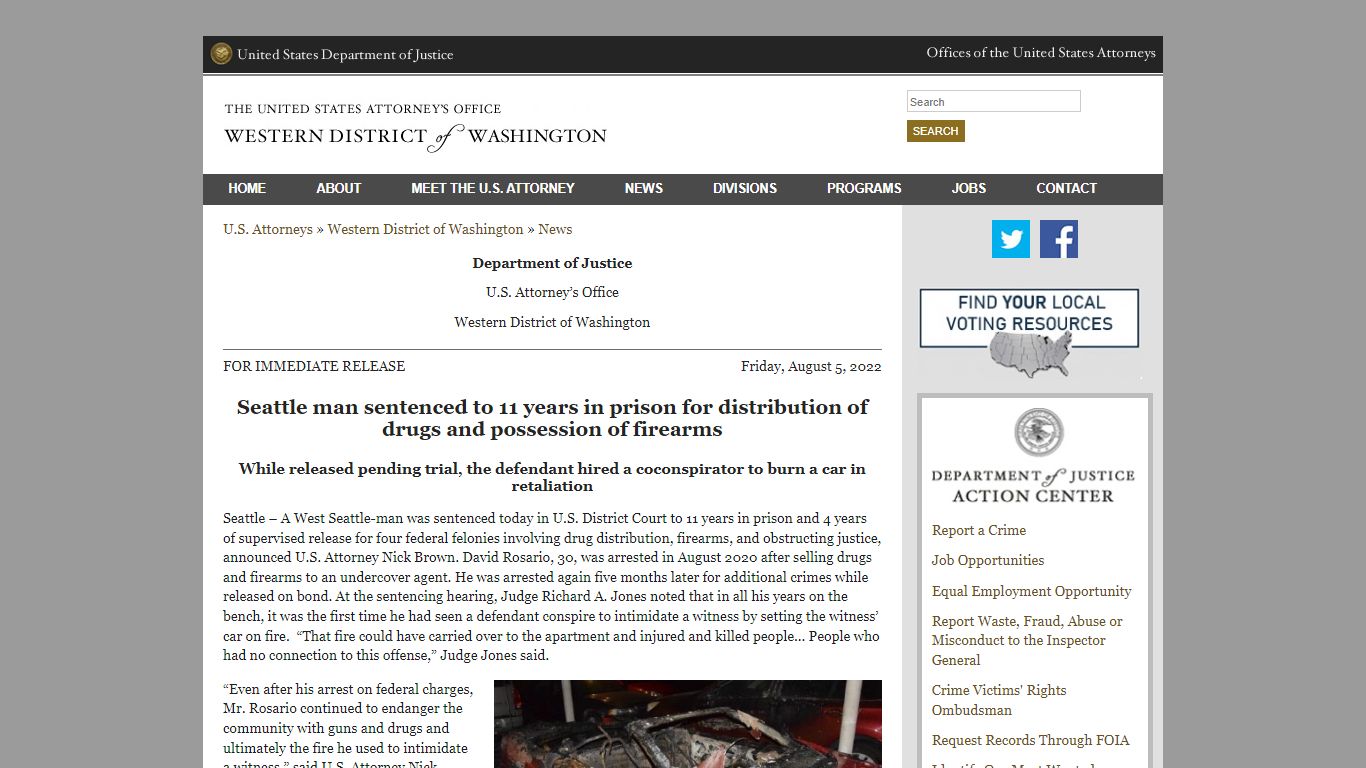The image size is (1366, 768).
Task: Click the headline about 11 years in prison
Action: [552, 418]
